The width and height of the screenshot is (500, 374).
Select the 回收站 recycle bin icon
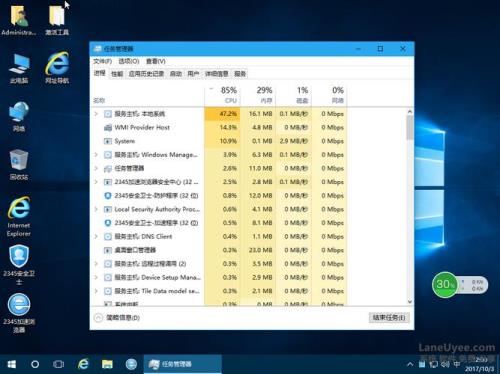[19, 165]
